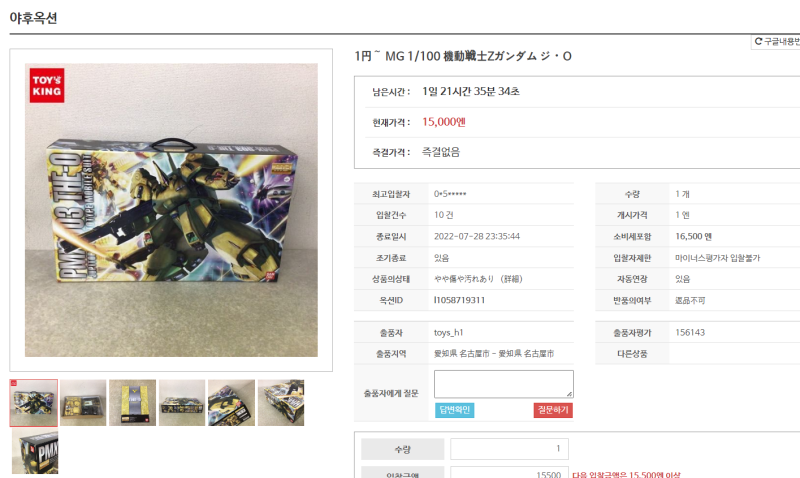Select the second thumbnail showing kit parts
Viewport: 800px width, 478px height.
tap(83, 402)
